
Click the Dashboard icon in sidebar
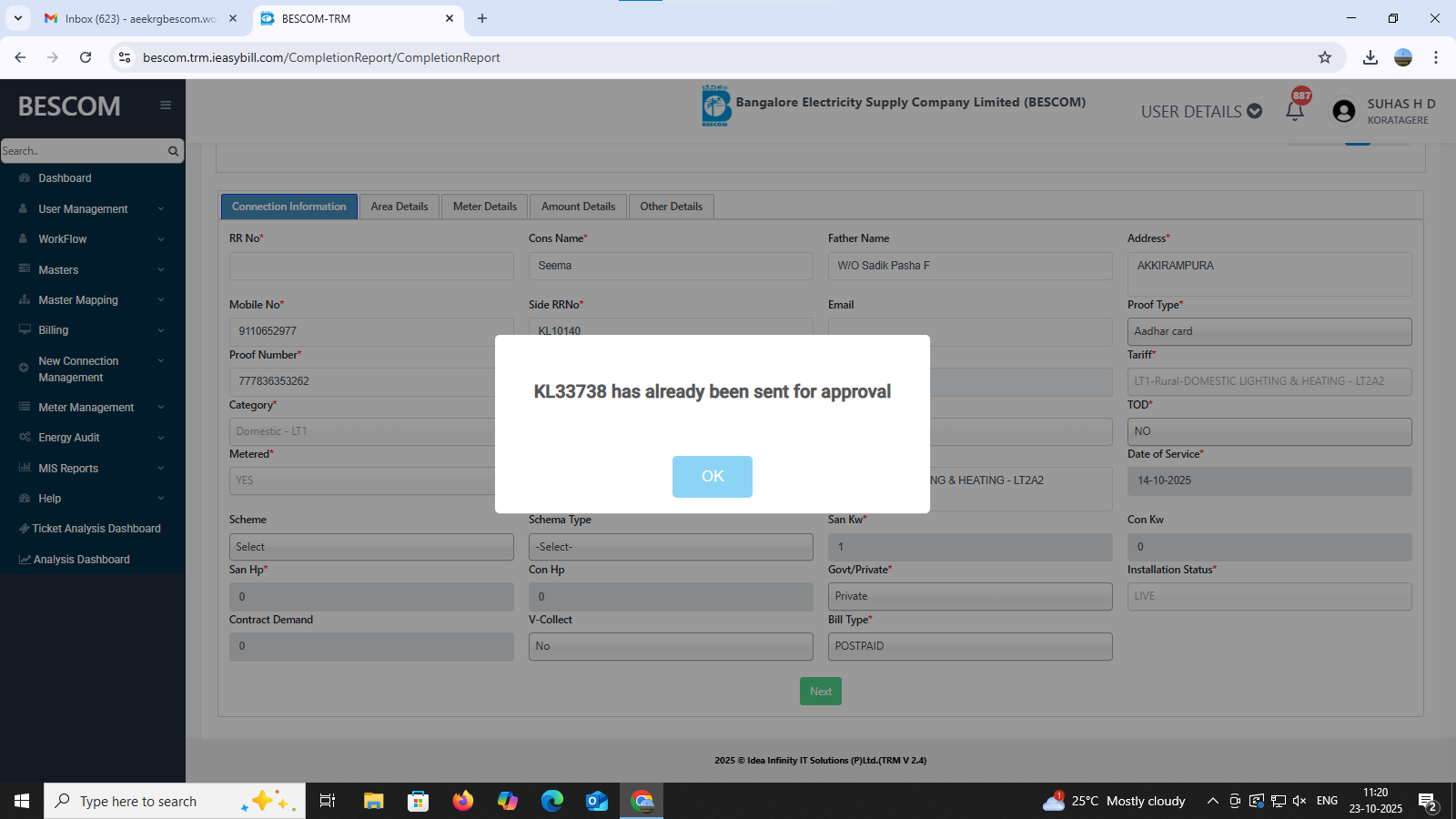pos(25,178)
